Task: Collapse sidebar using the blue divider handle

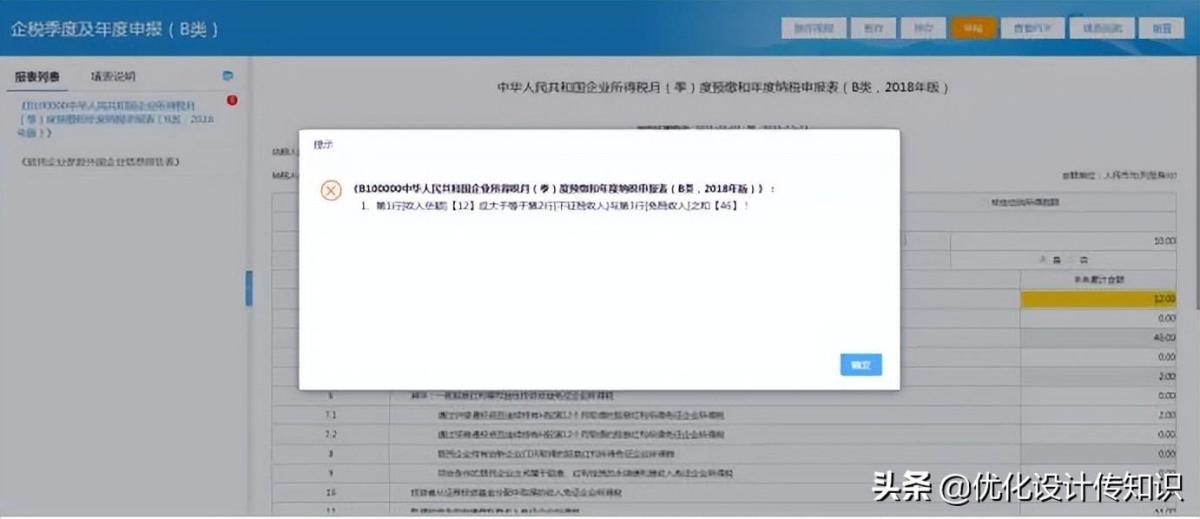Action: coord(249,288)
